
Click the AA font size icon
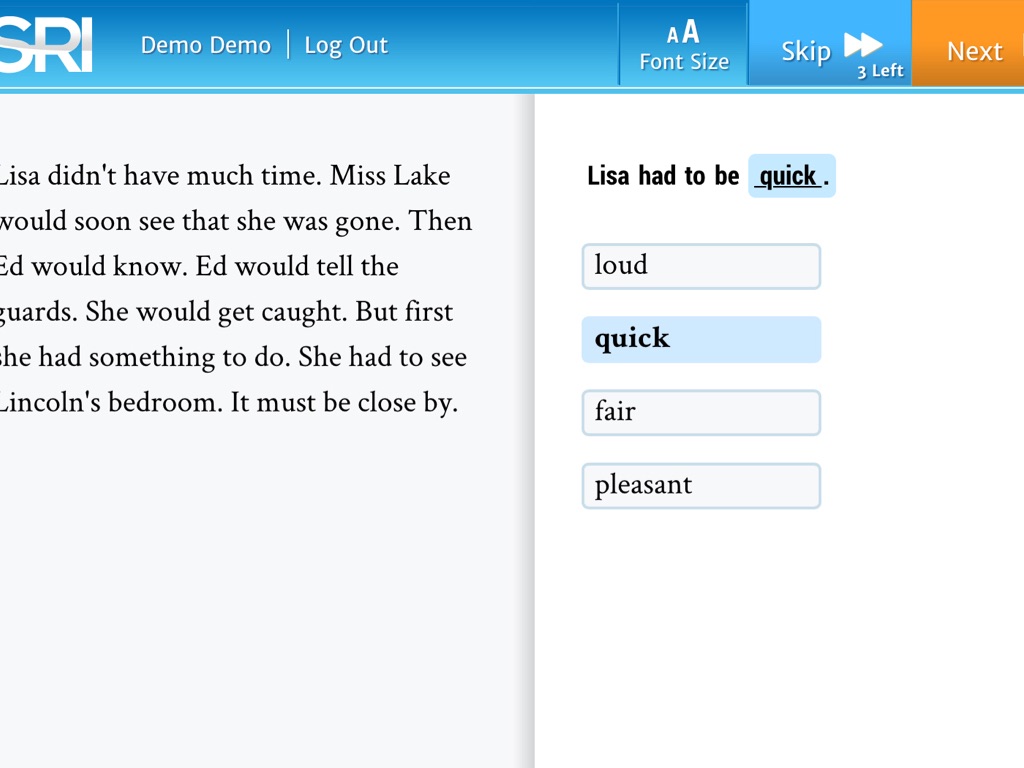[683, 33]
